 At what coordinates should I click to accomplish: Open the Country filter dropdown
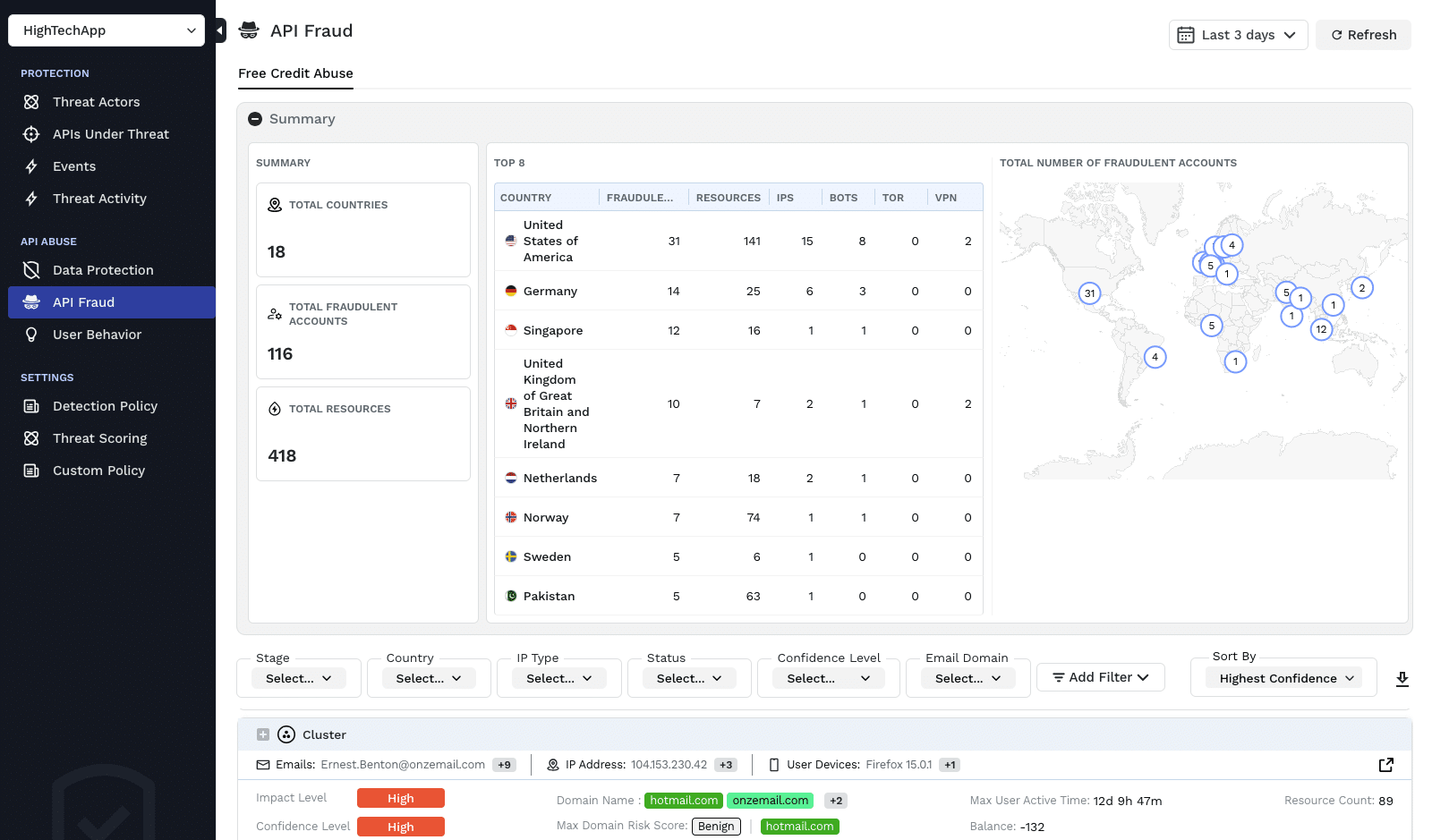429,678
